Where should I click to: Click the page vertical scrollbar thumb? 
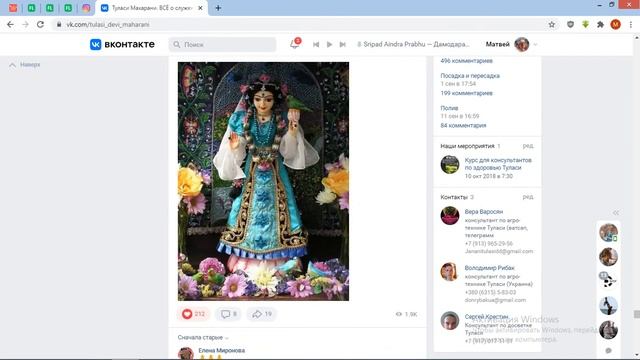tap(636, 314)
